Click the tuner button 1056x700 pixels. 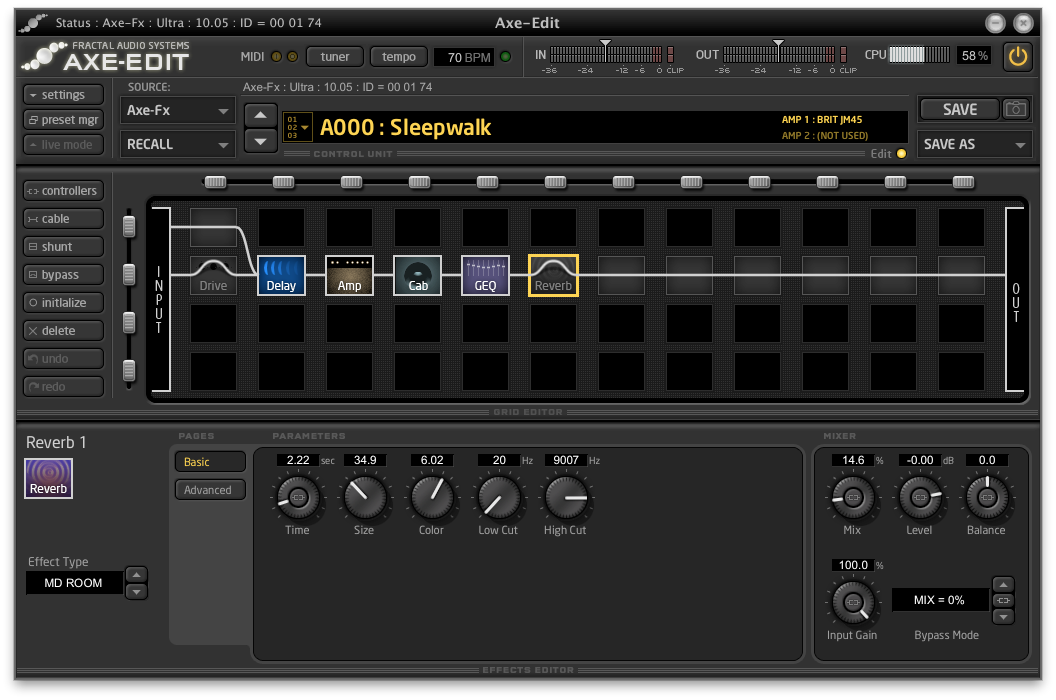(335, 57)
